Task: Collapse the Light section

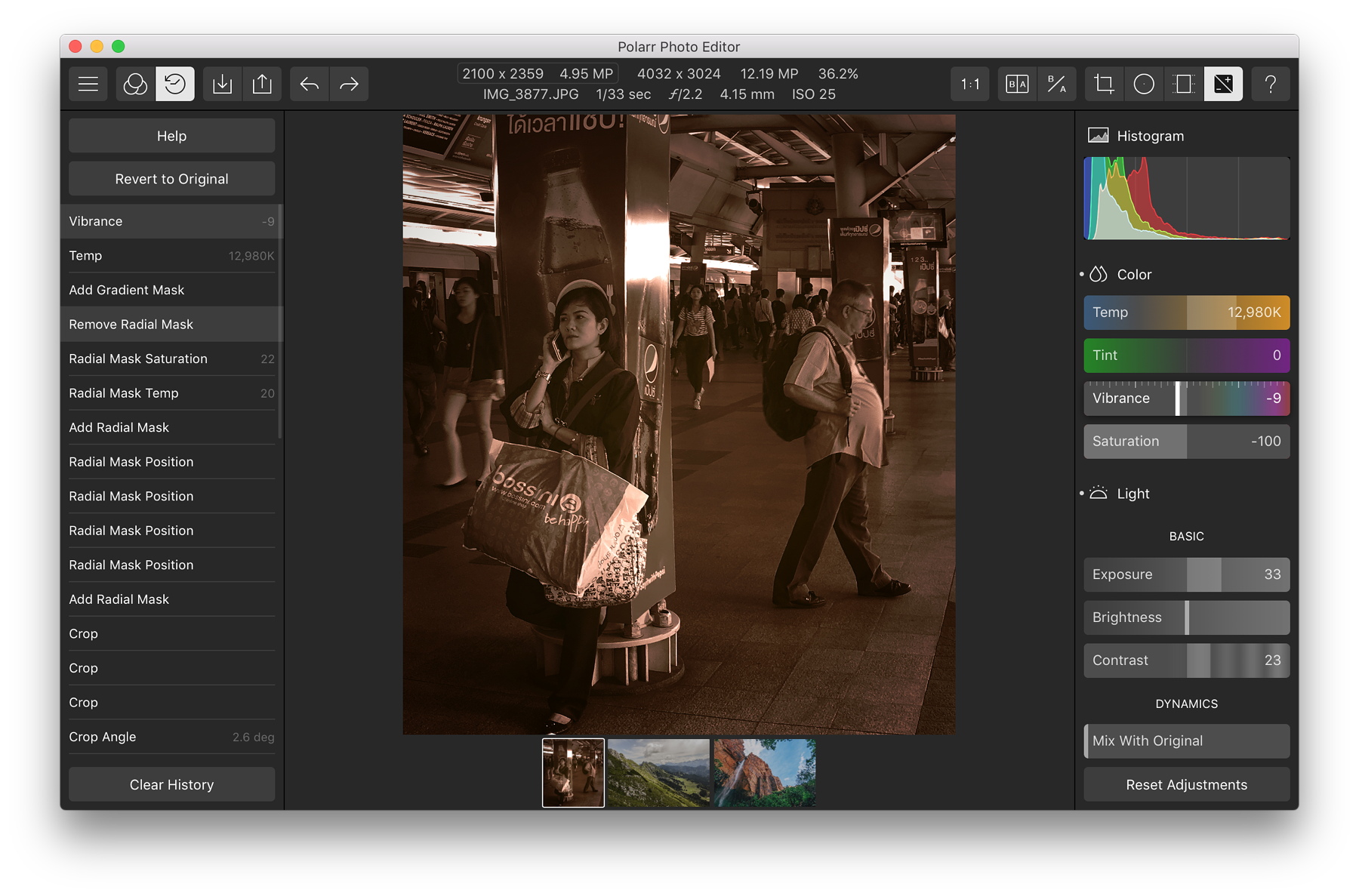Action: [x=1132, y=494]
